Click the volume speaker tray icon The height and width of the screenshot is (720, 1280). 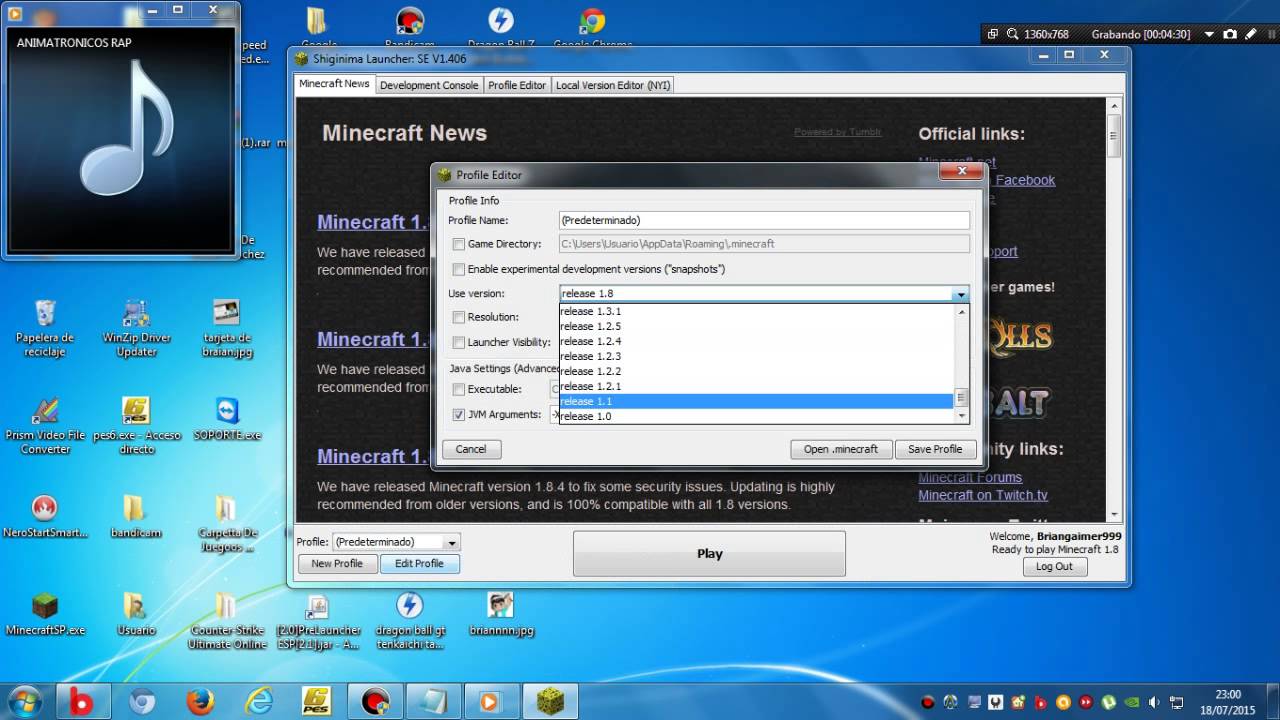[x=1156, y=702]
